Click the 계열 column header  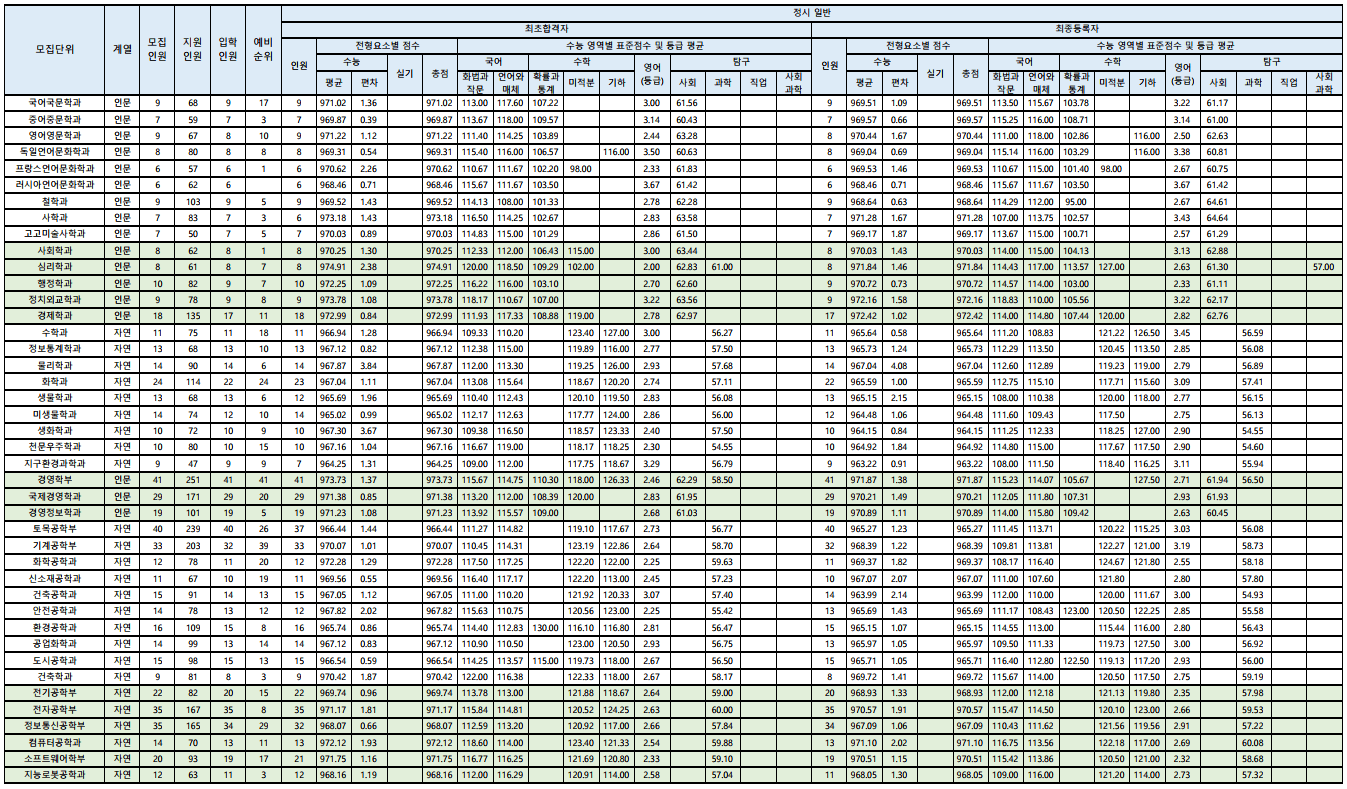[123, 49]
